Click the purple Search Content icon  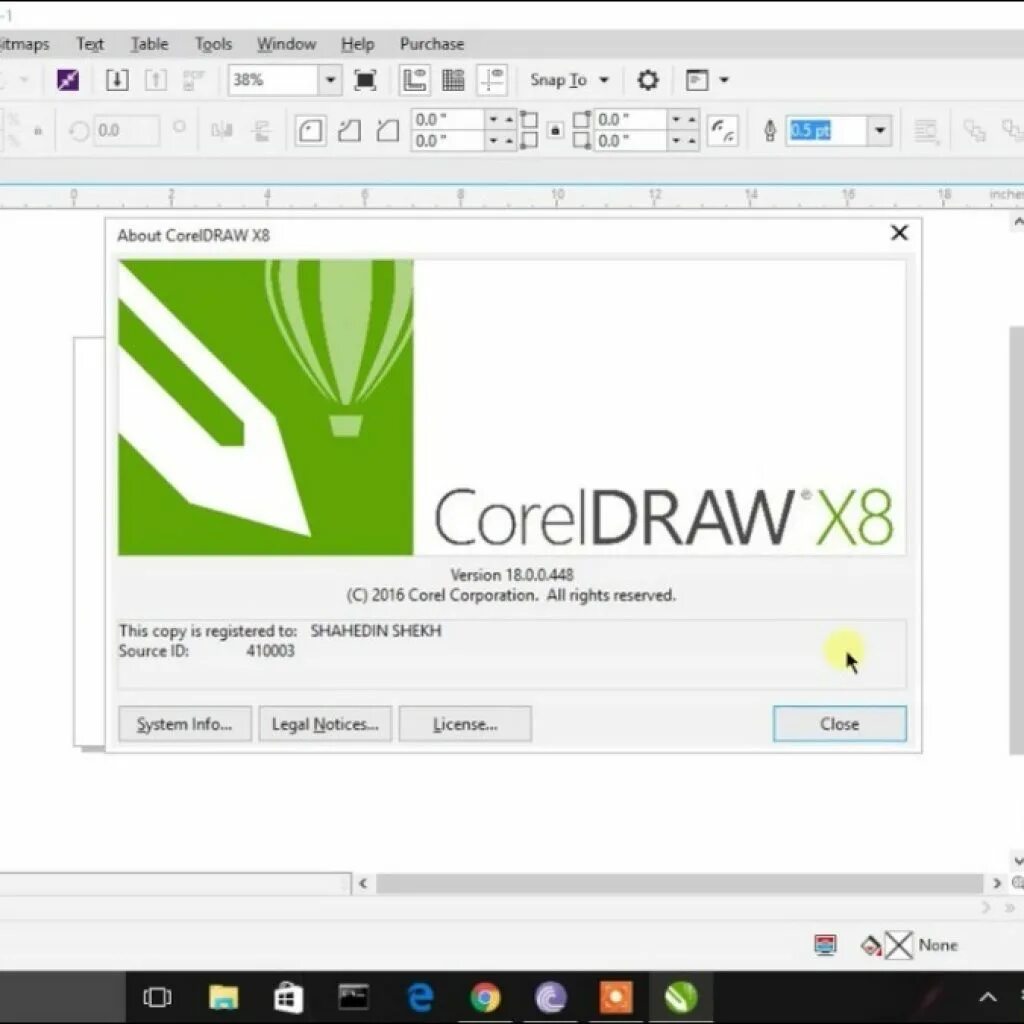pyautogui.click(x=68, y=80)
